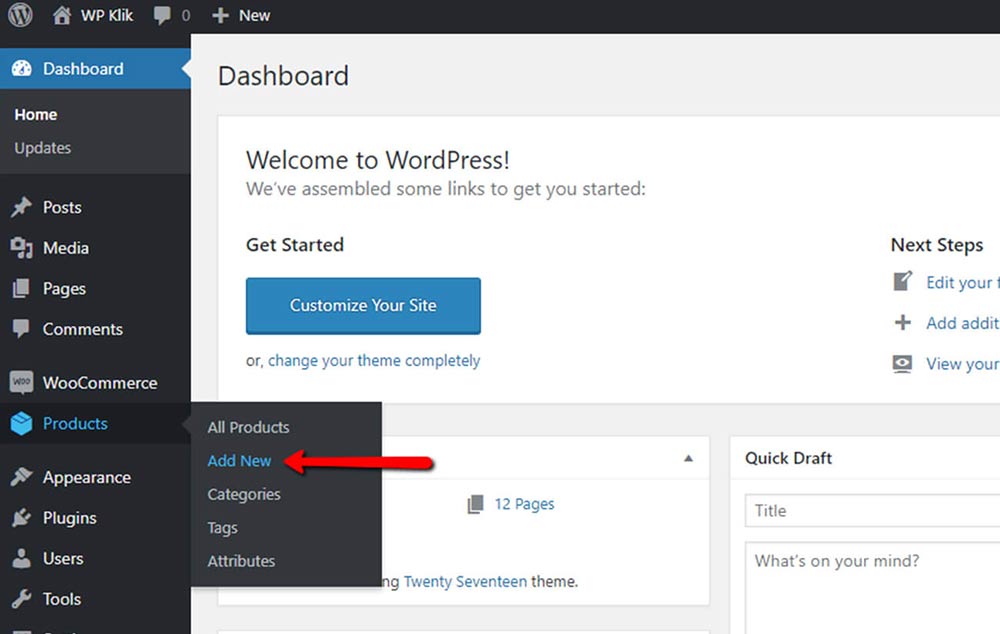Click the edit pencil icon under Next Steps
This screenshot has width=1000, height=634.
[902, 281]
